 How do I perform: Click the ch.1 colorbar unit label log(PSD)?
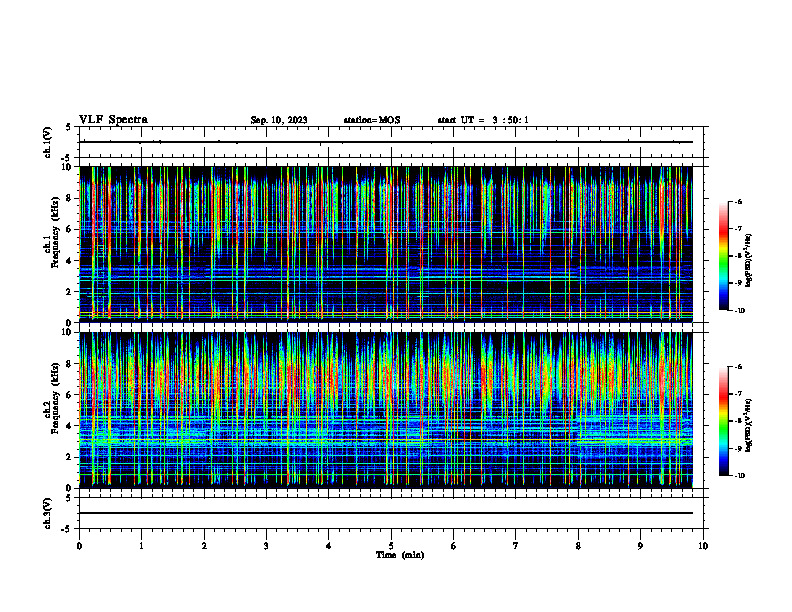click(749, 260)
